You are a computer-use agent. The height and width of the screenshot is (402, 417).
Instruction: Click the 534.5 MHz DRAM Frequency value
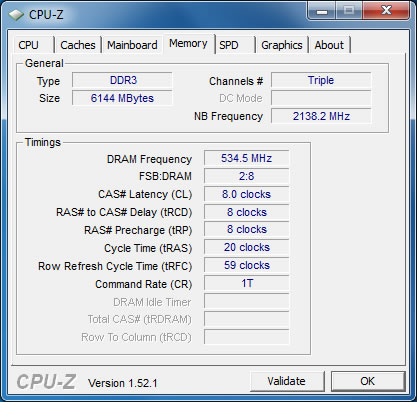pos(247,158)
